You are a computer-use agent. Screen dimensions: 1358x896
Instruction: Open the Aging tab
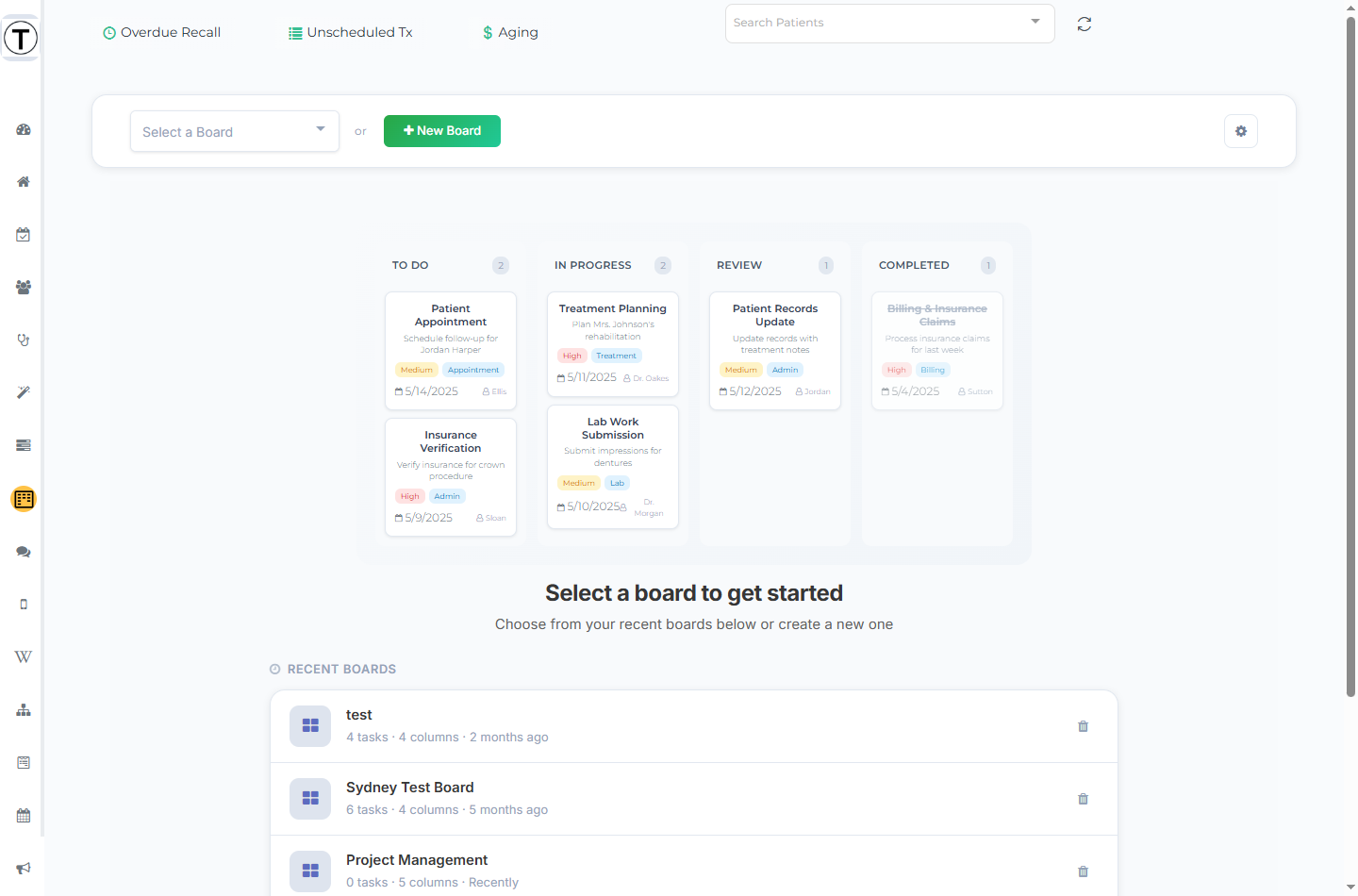click(x=510, y=32)
